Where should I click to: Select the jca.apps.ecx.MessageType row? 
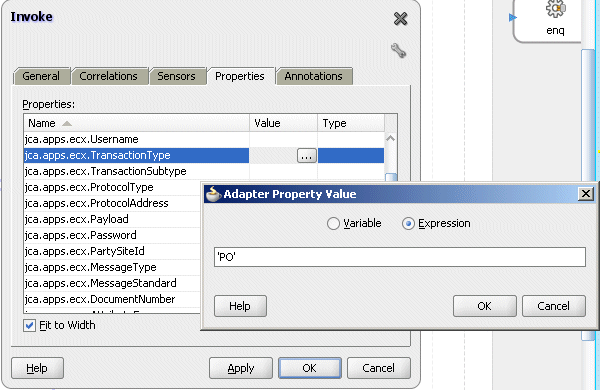point(112,268)
